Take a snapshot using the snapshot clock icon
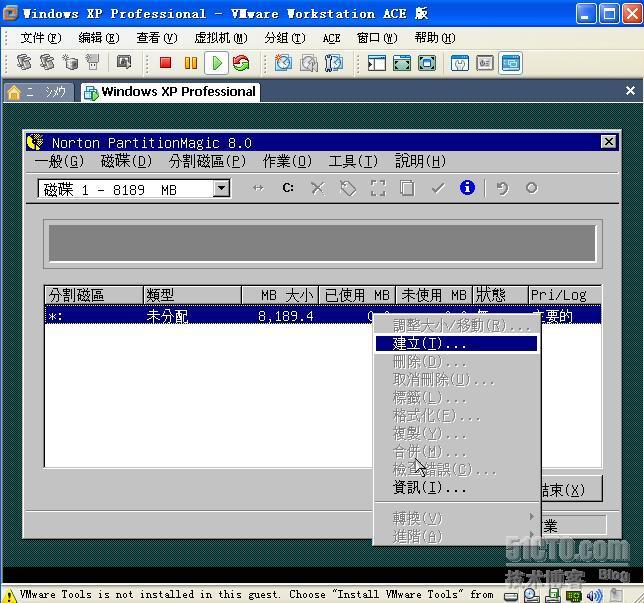This screenshot has width=644, height=603. click(283, 63)
